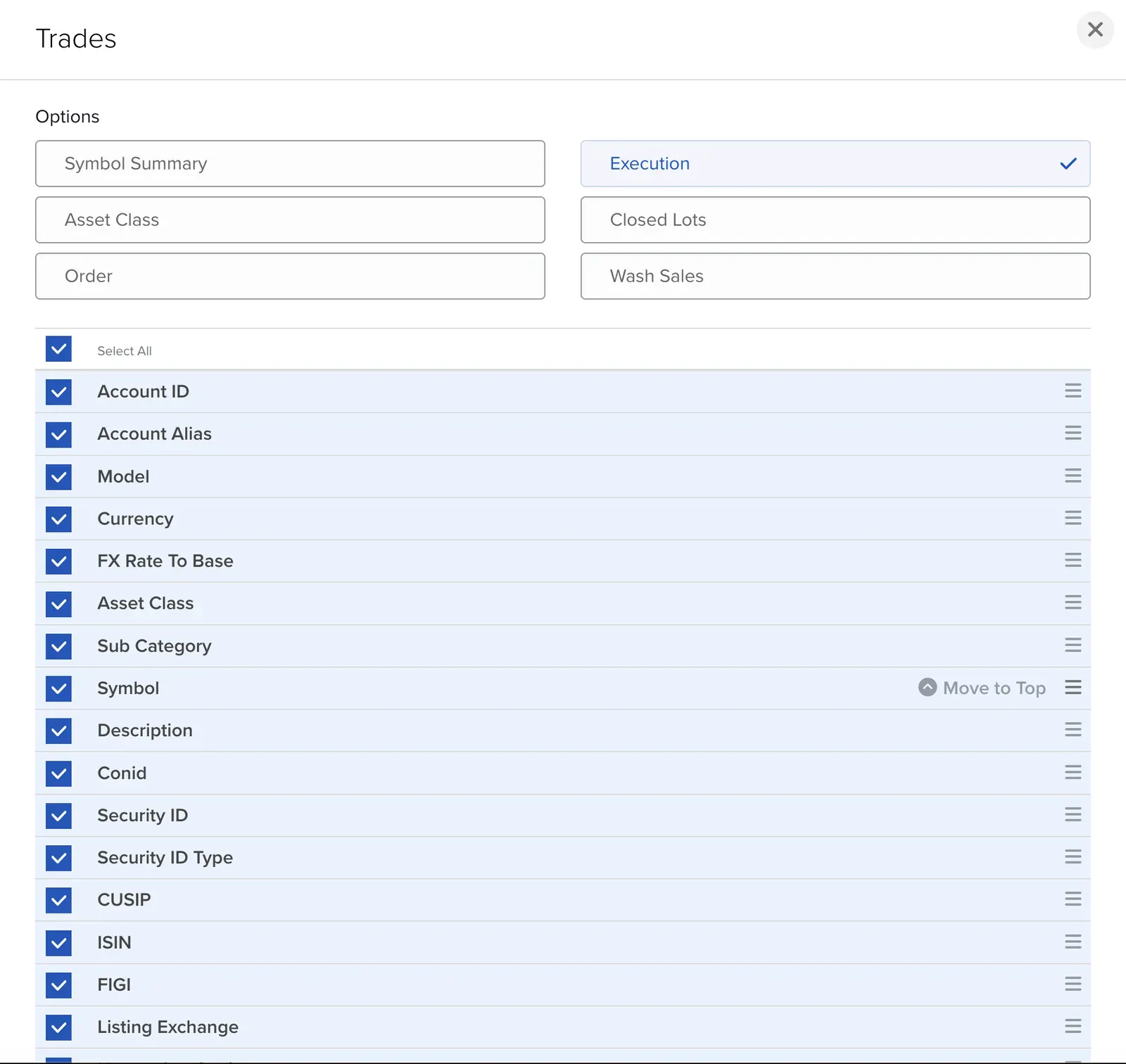Click the Sub Category label
Image resolution: width=1126 pixels, height=1064 pixels.
point(154,646)
